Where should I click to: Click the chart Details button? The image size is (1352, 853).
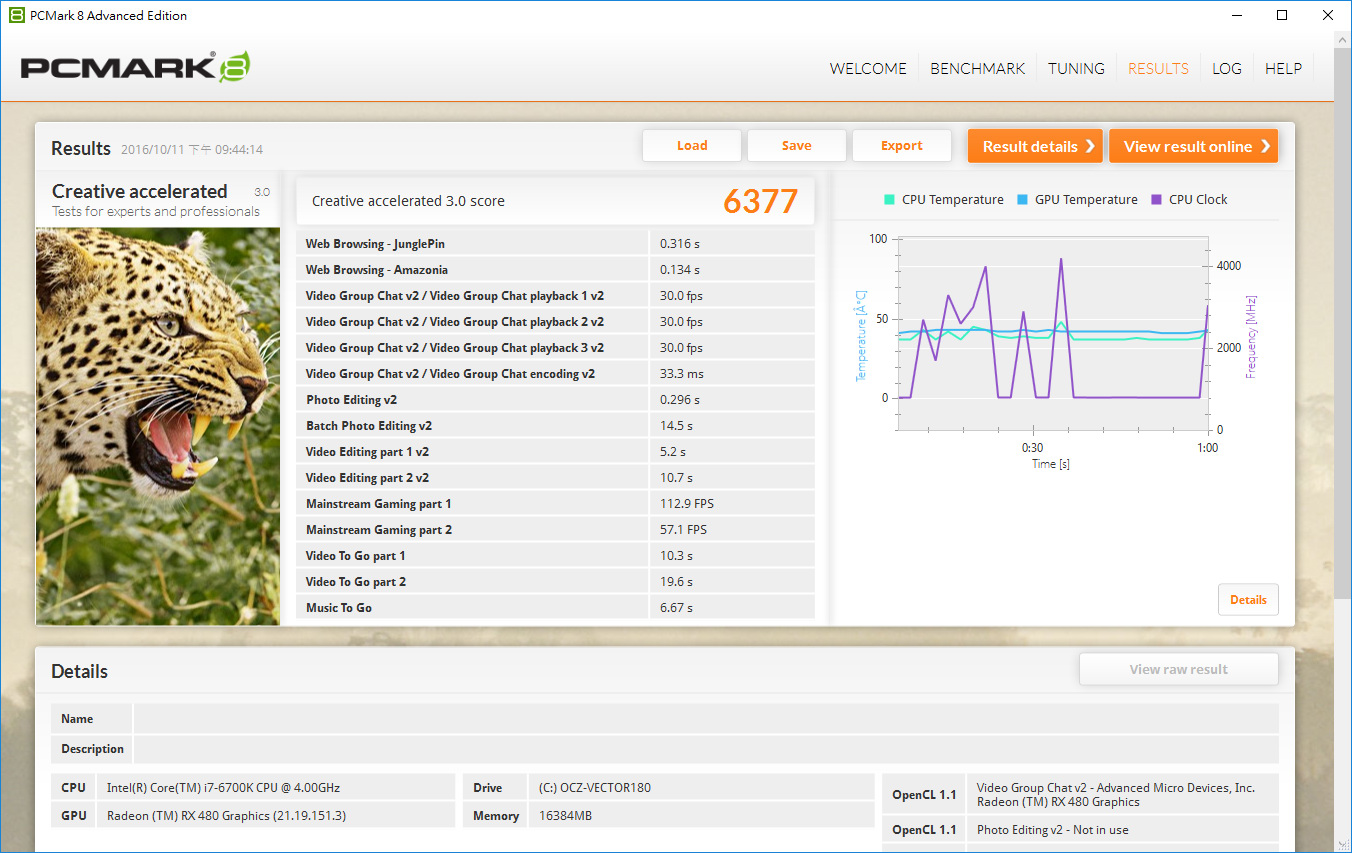(1247, 600)
